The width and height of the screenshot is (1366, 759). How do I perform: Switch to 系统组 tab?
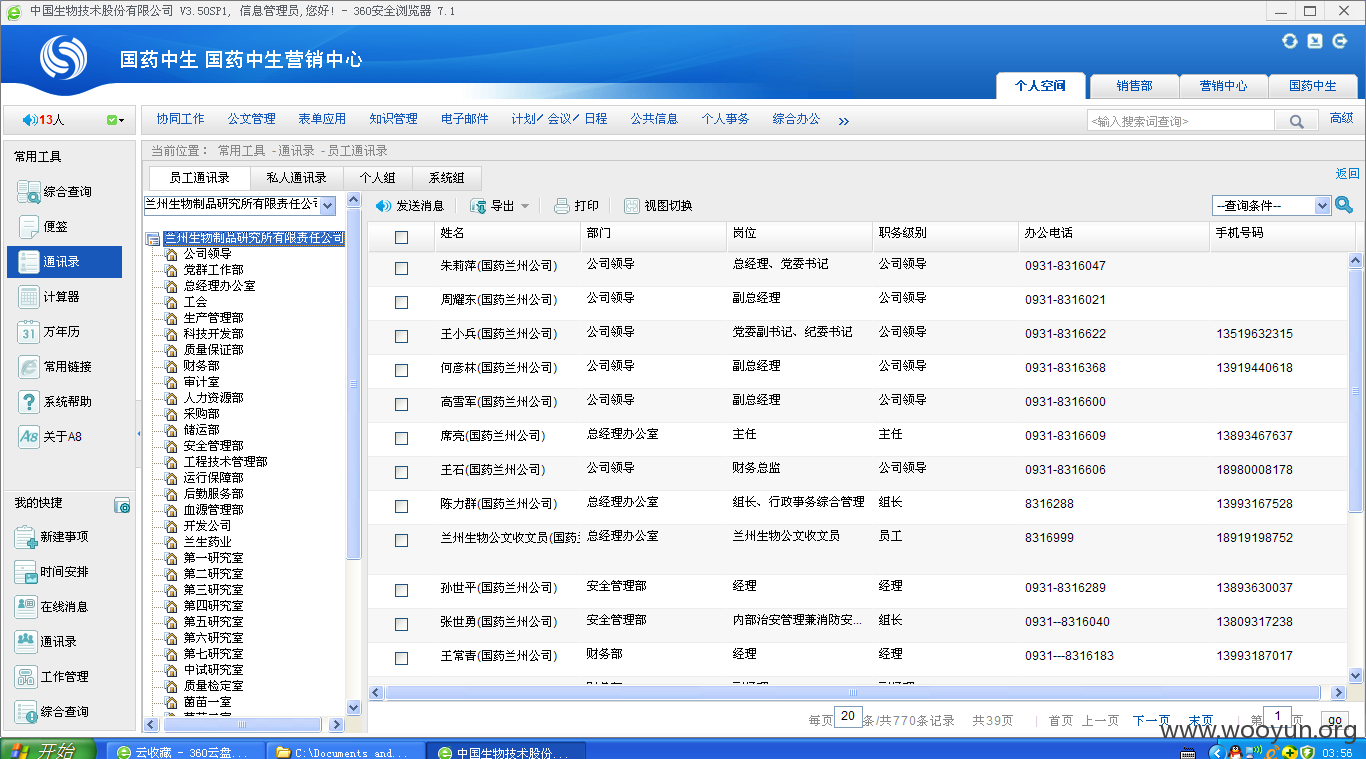click(446, 178)
